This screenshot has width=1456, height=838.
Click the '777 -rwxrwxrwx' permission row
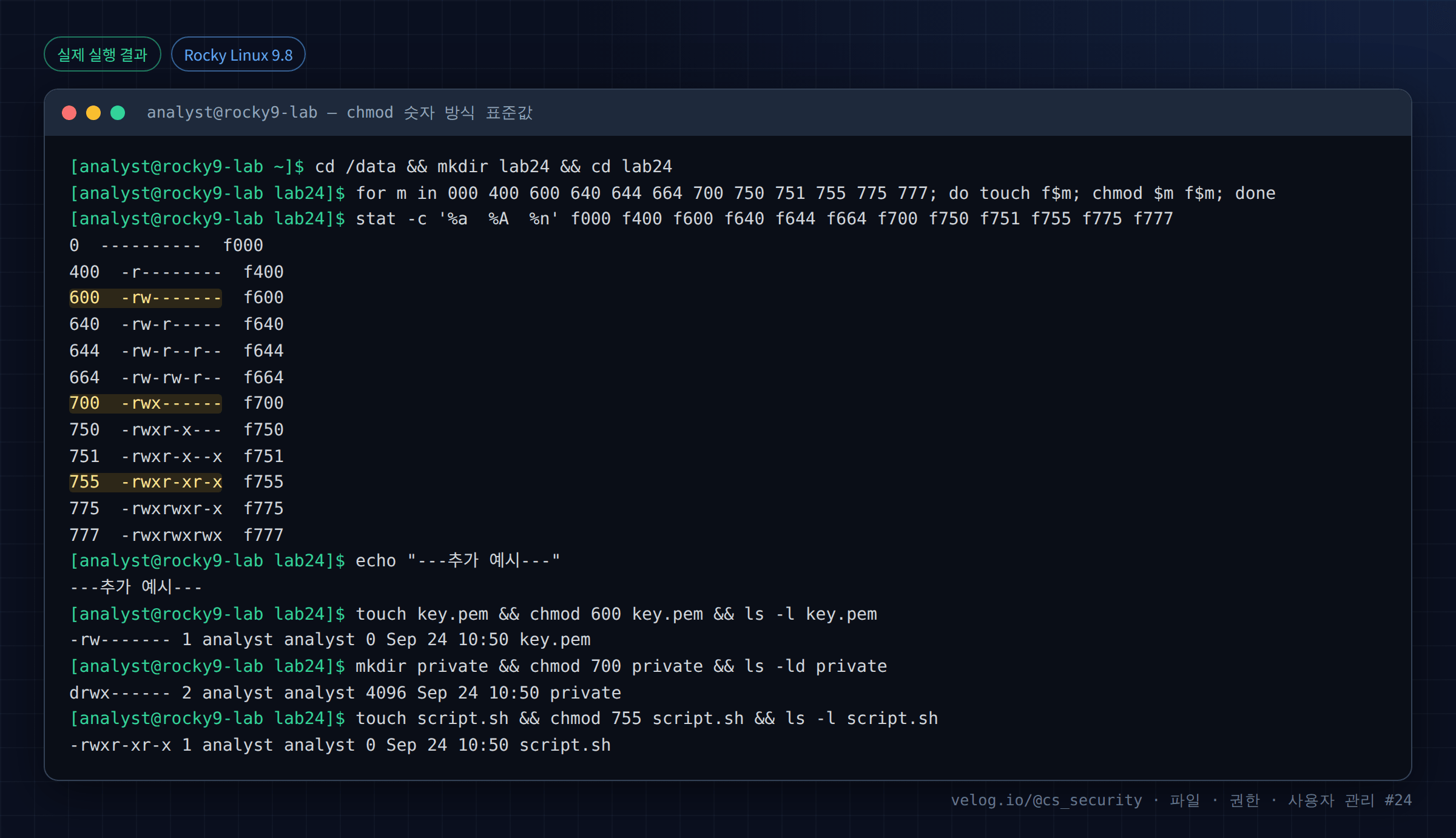(177, 535)
